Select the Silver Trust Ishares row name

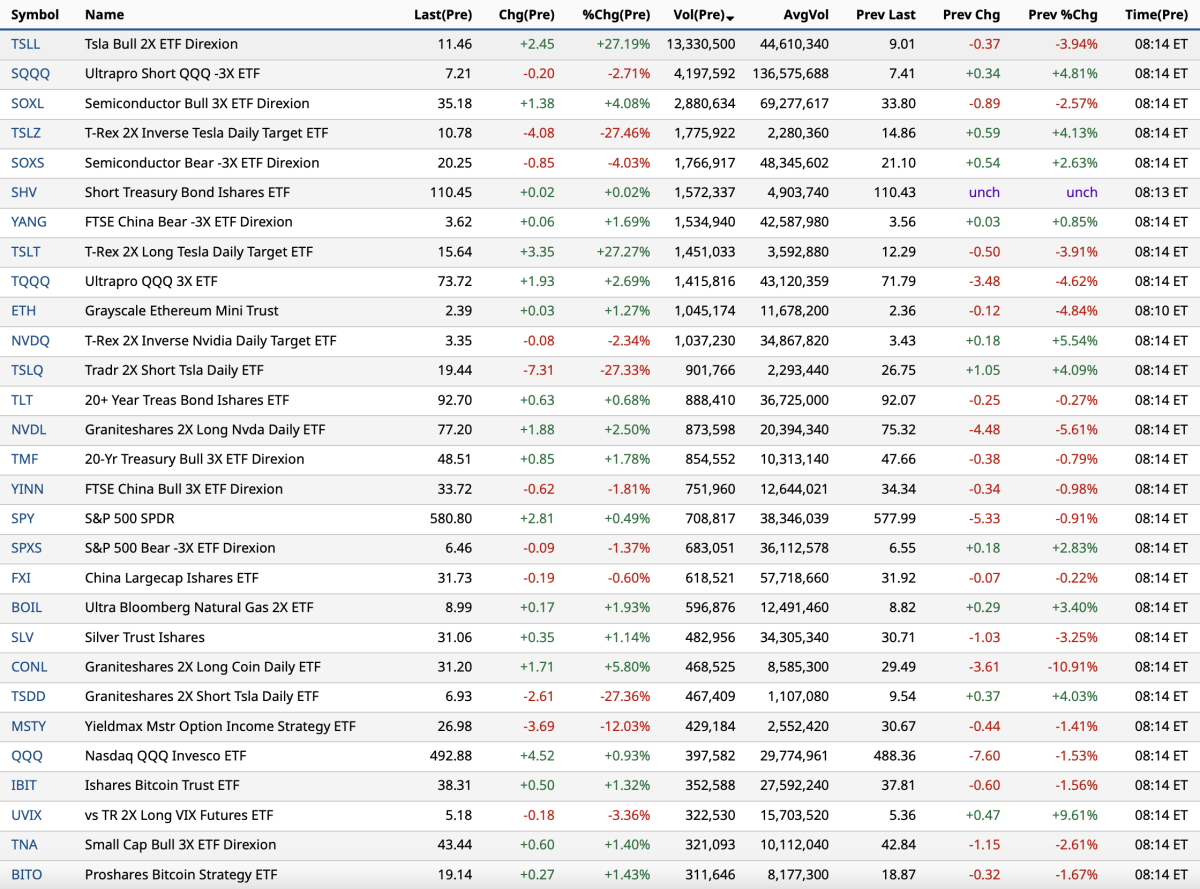144,637
